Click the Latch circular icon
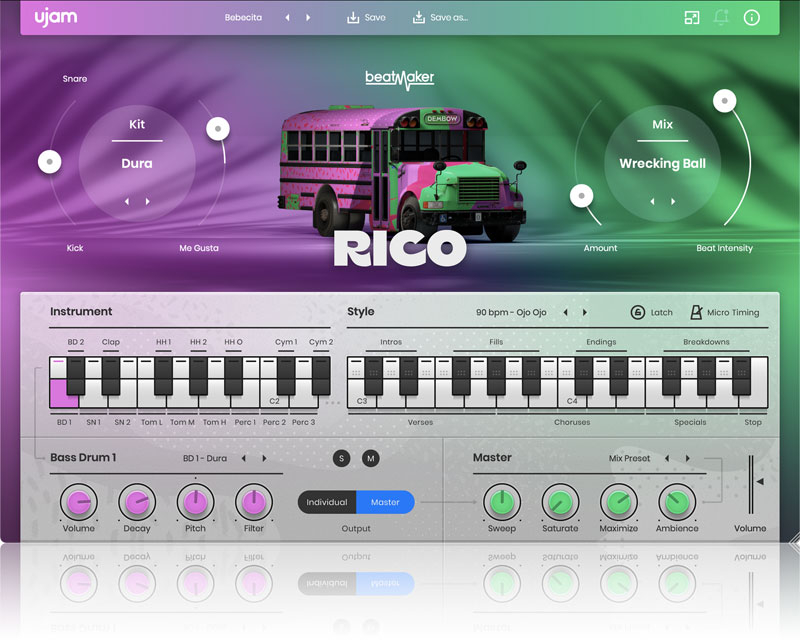The width and height of the screenshot is (800, 643). click(638, 312)
